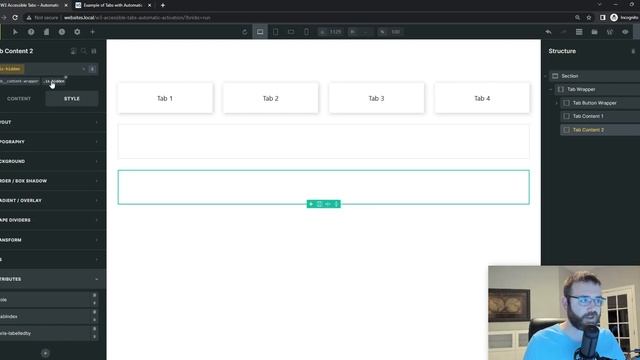
Task: Select Tab Button Wrapper in the structure tree
Action: [600, 103]
